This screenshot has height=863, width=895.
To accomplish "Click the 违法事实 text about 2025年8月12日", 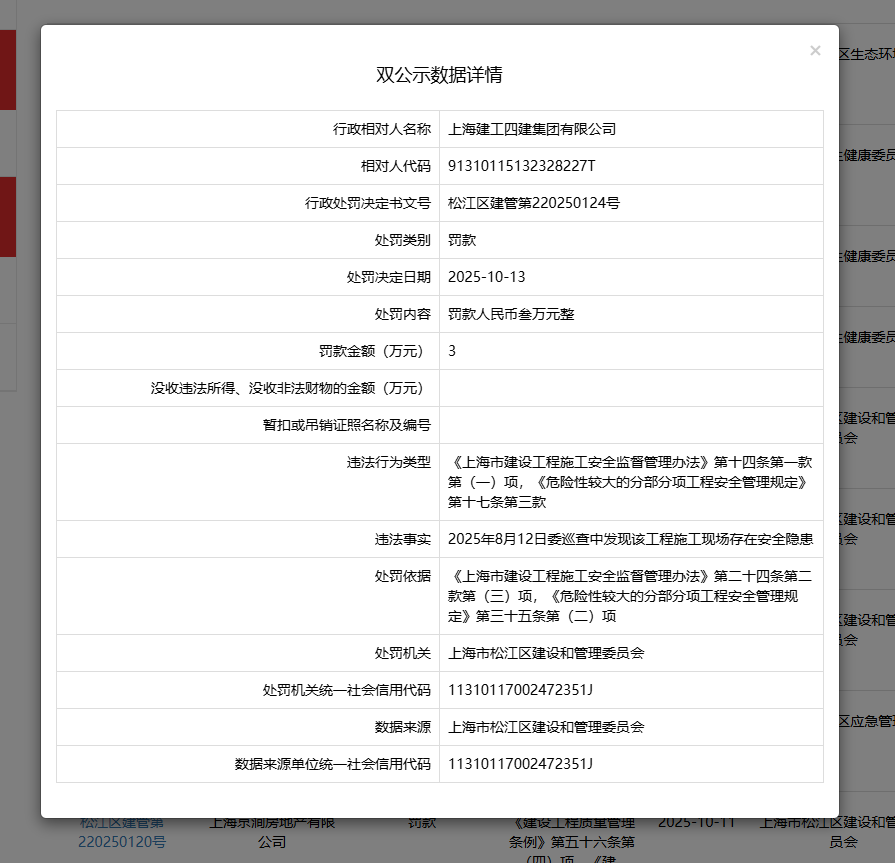I will [630, 539].
